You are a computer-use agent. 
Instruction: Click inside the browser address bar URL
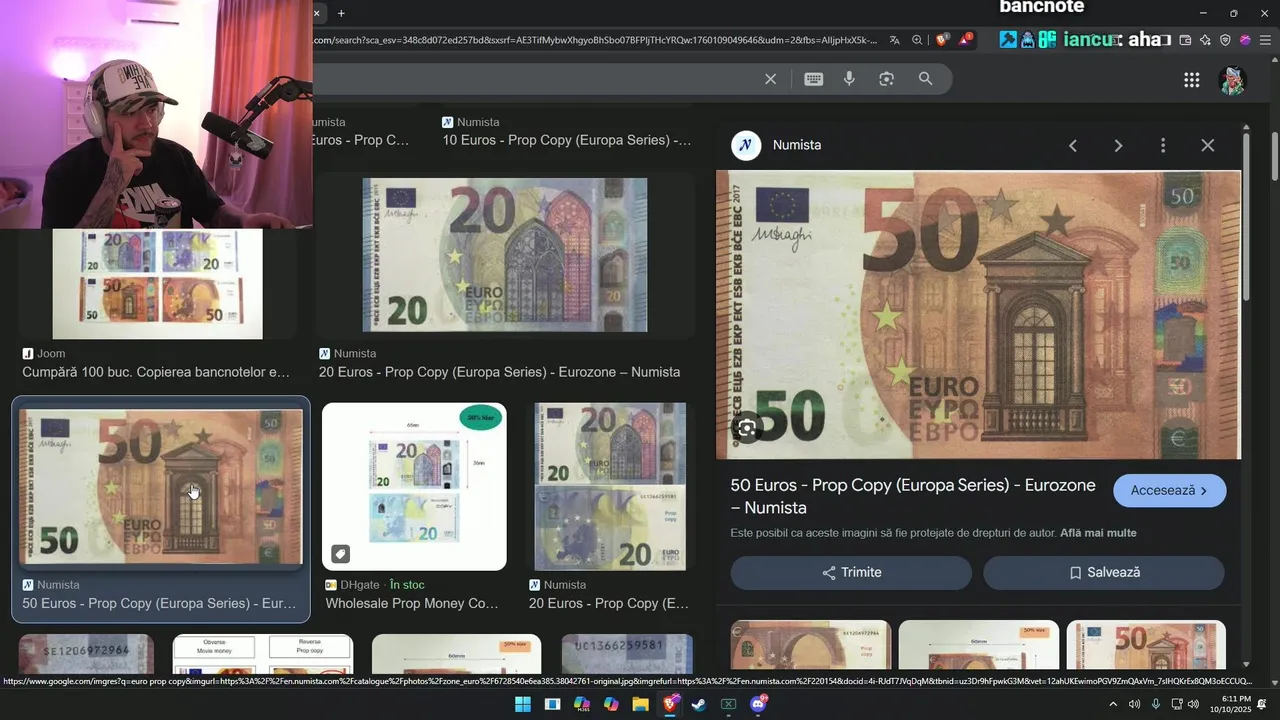coord(595,40)
